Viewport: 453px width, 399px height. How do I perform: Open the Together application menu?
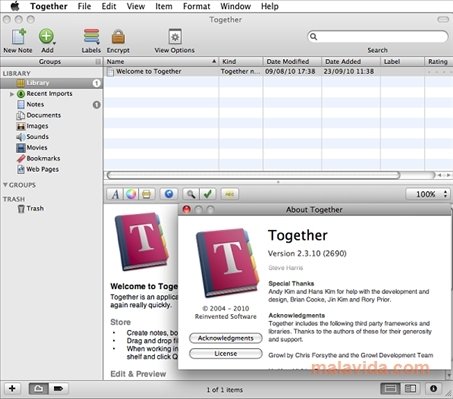[x=49, y=6]
